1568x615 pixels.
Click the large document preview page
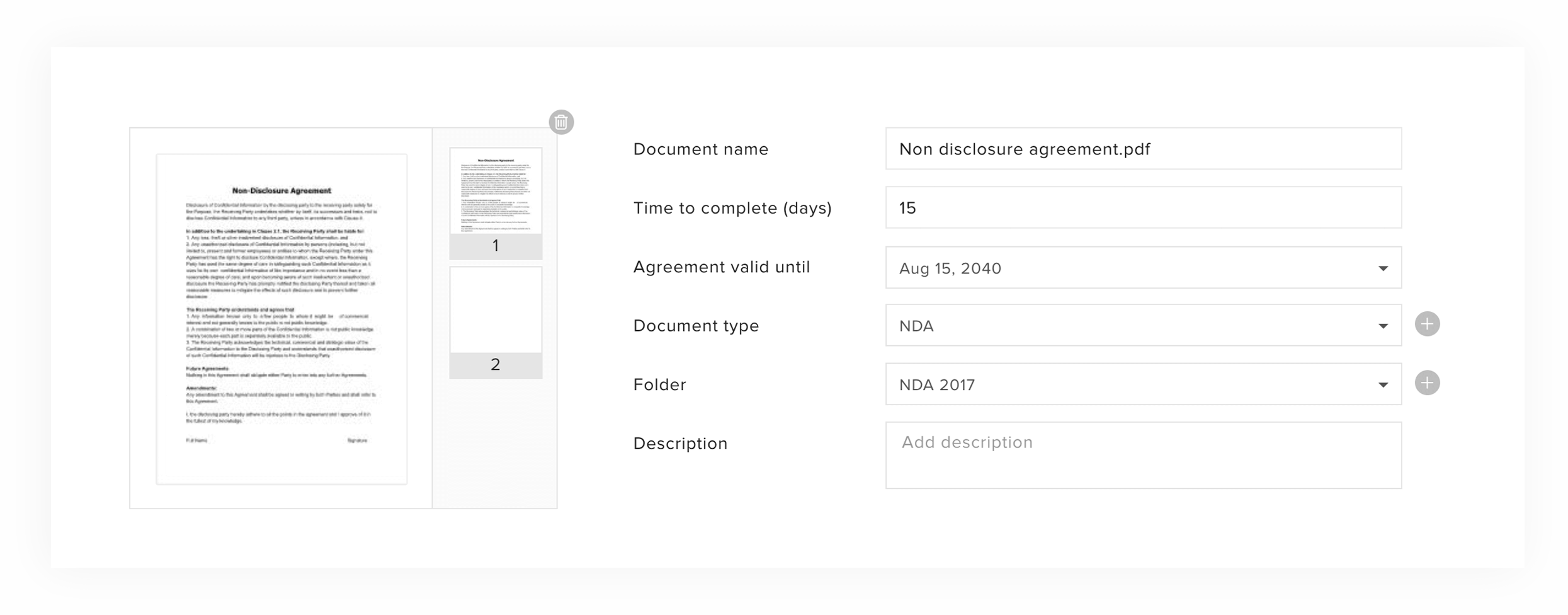(x=281, y=319)
